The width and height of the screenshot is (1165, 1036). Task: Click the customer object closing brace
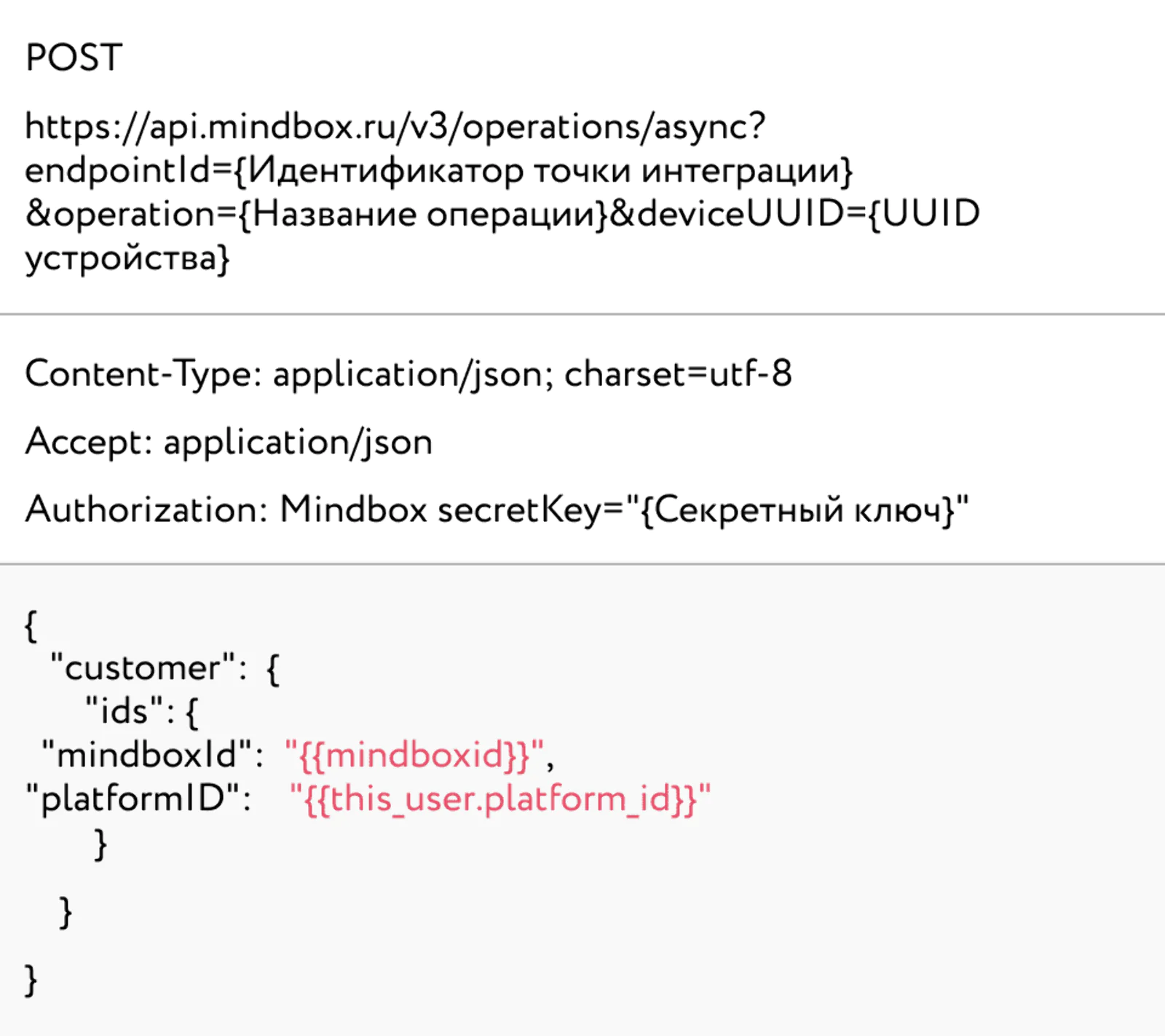66,912
